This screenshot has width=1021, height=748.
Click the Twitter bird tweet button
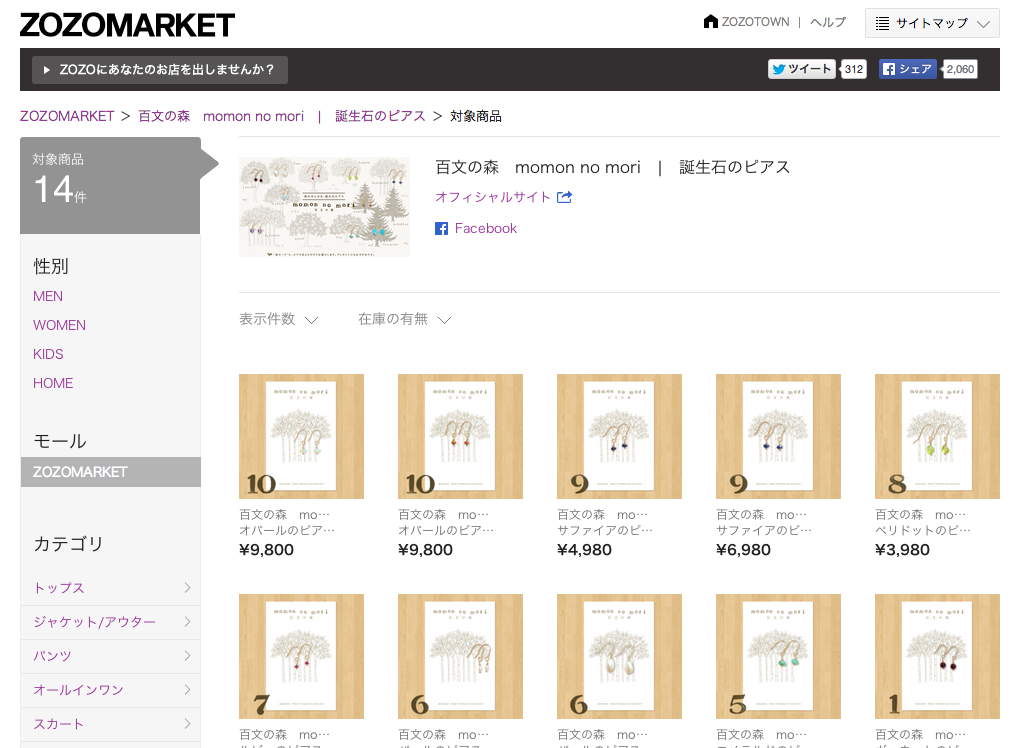[x=802, y=69]
